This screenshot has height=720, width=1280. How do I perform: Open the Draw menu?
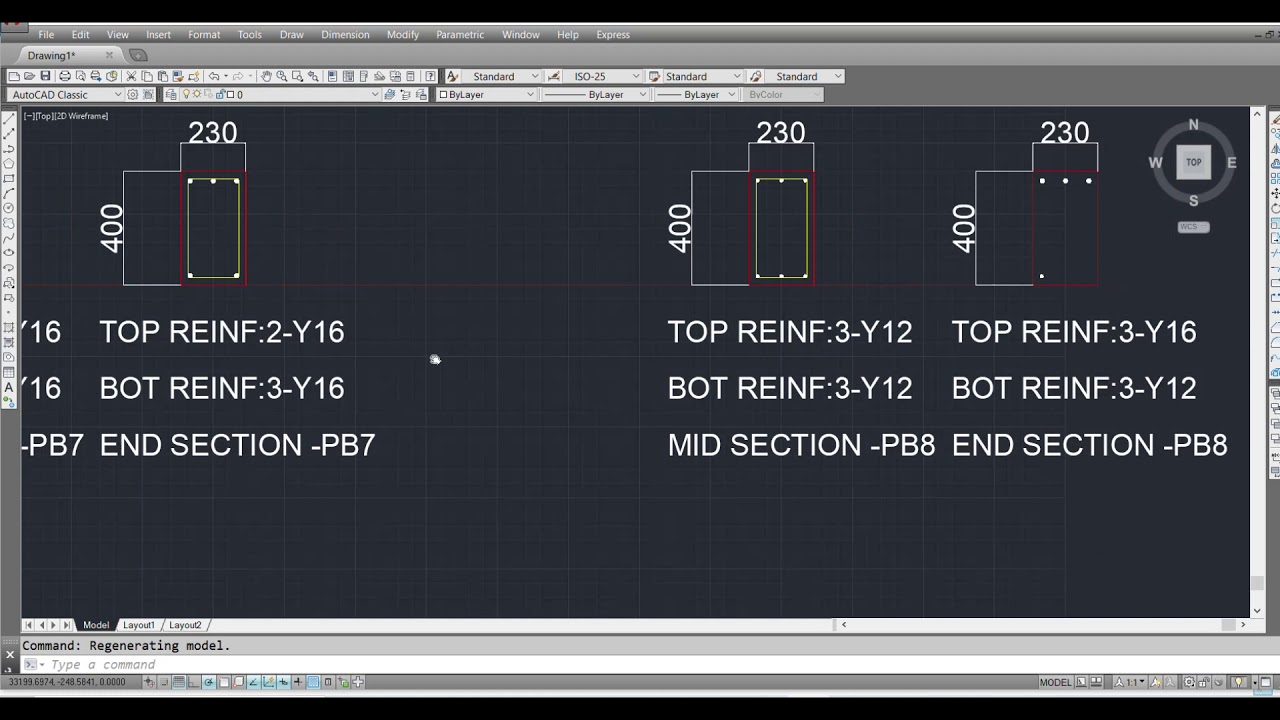[291, 34]
